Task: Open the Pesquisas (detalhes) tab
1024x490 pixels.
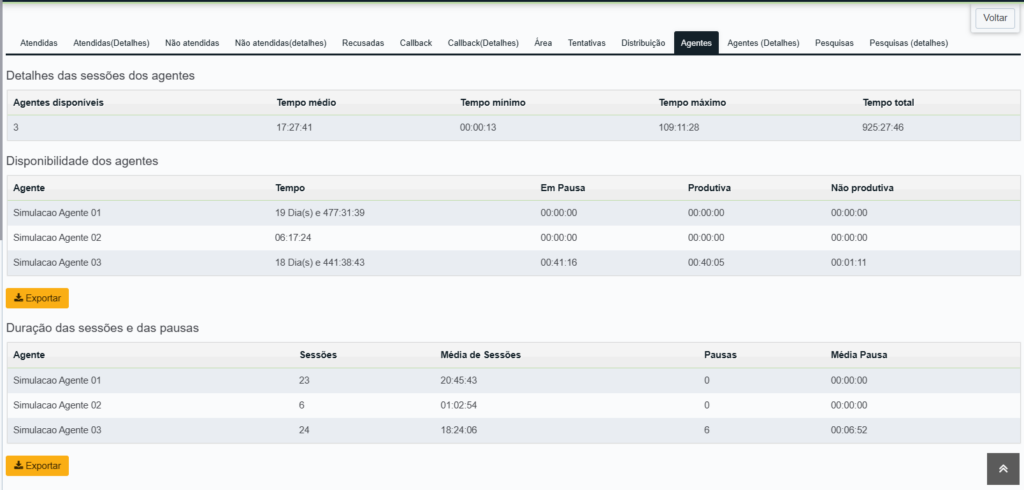Action: point(908,43)
